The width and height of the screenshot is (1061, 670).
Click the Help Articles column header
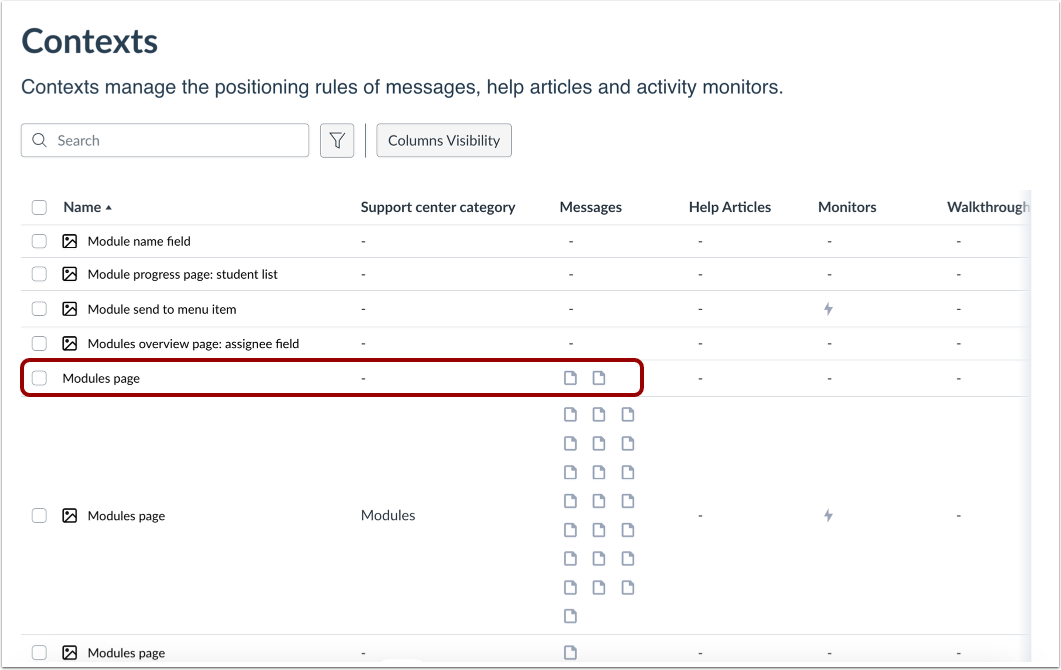click(730, 207)
